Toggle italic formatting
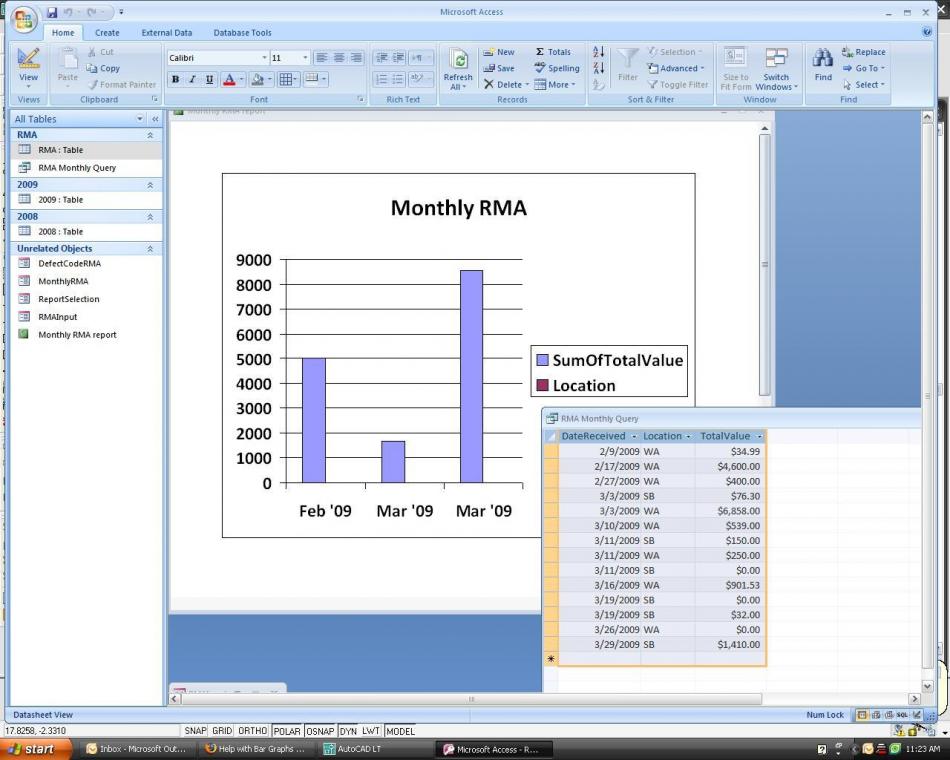 click(192, 79)
